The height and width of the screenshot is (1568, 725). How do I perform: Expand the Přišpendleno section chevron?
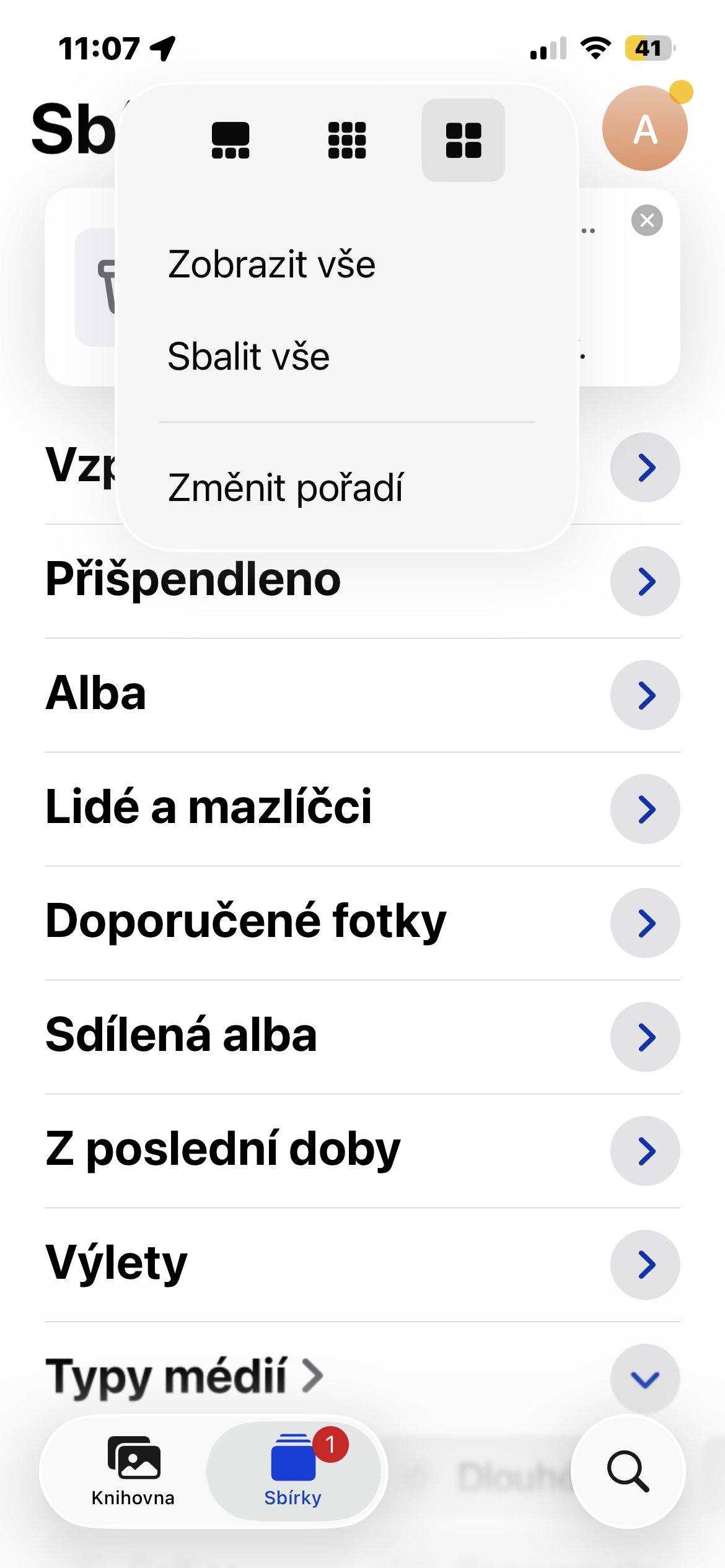point(645,581)
